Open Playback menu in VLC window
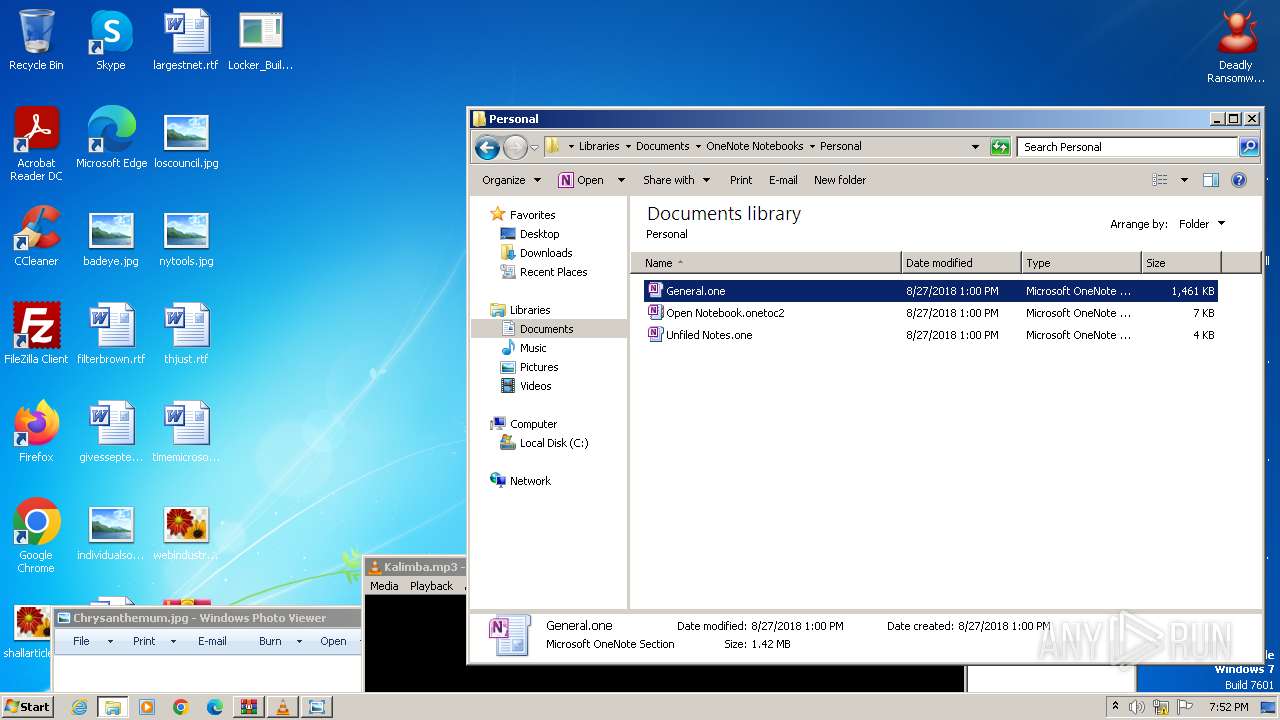1280x720 pixels. (x=431, y=586)
